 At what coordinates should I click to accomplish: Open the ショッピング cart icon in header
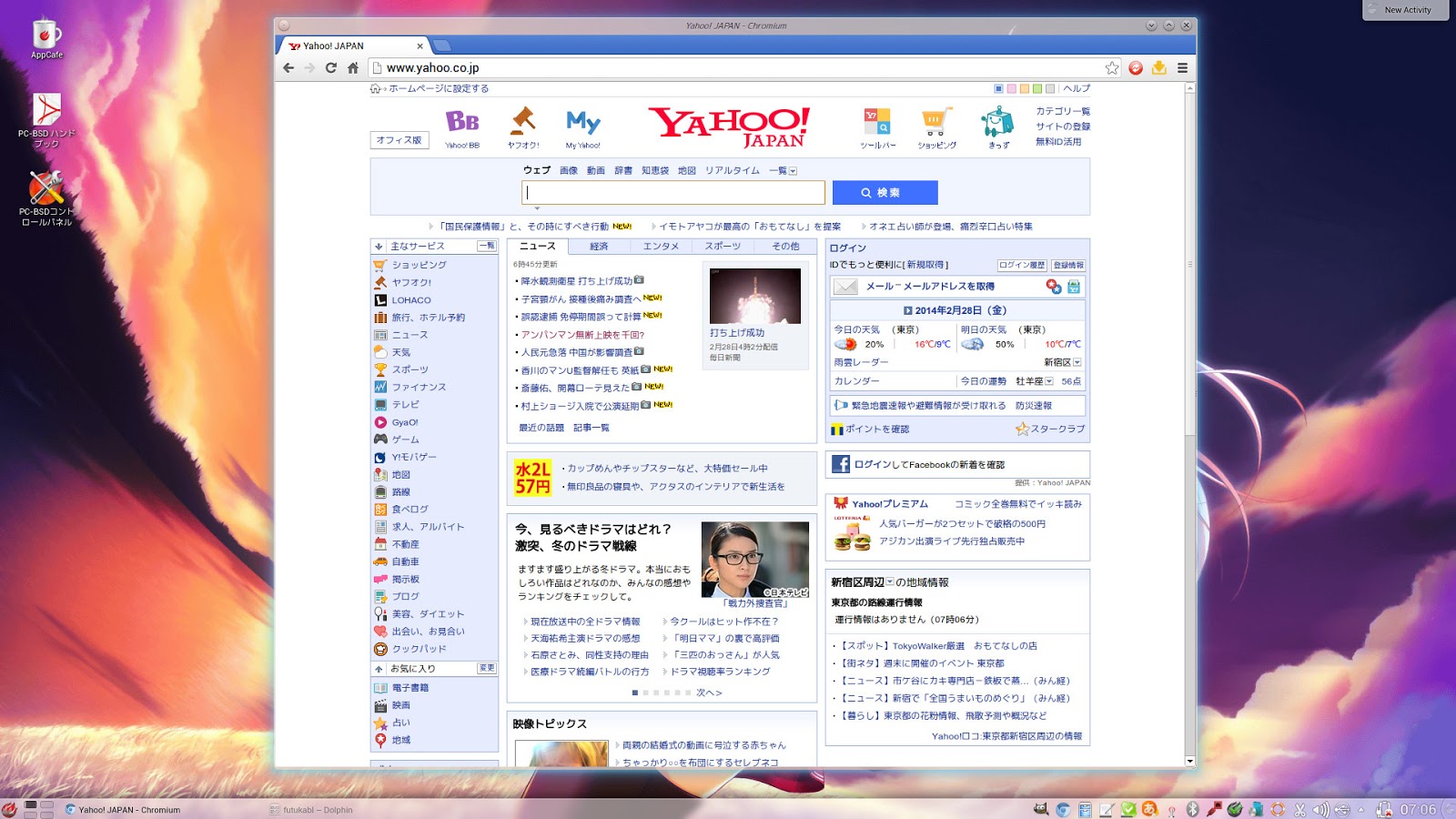[935, 121]
